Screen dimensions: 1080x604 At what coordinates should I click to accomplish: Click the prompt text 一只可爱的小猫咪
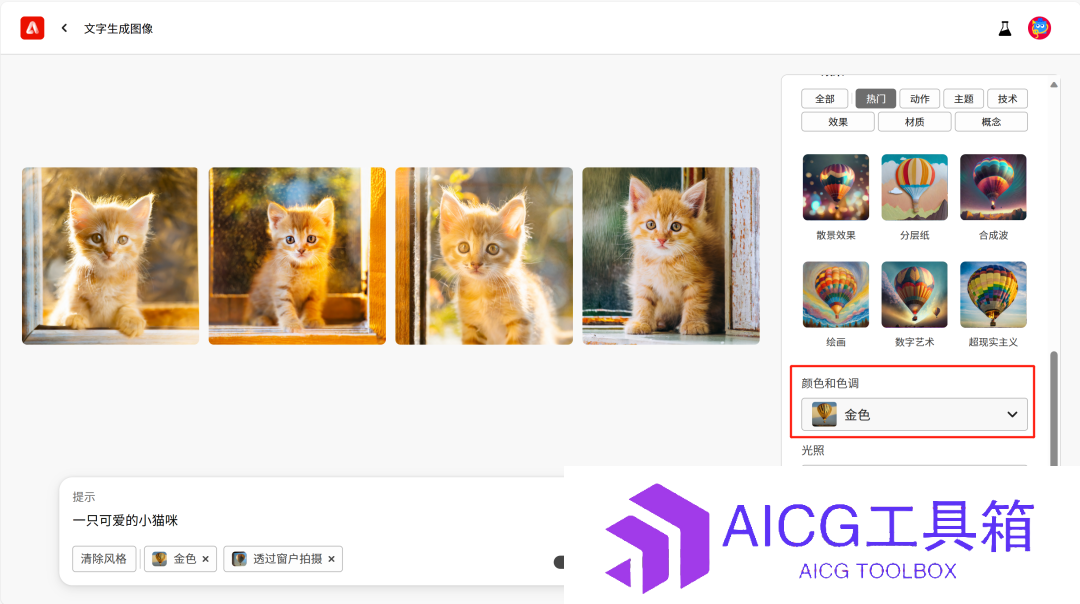pos(125,521)
